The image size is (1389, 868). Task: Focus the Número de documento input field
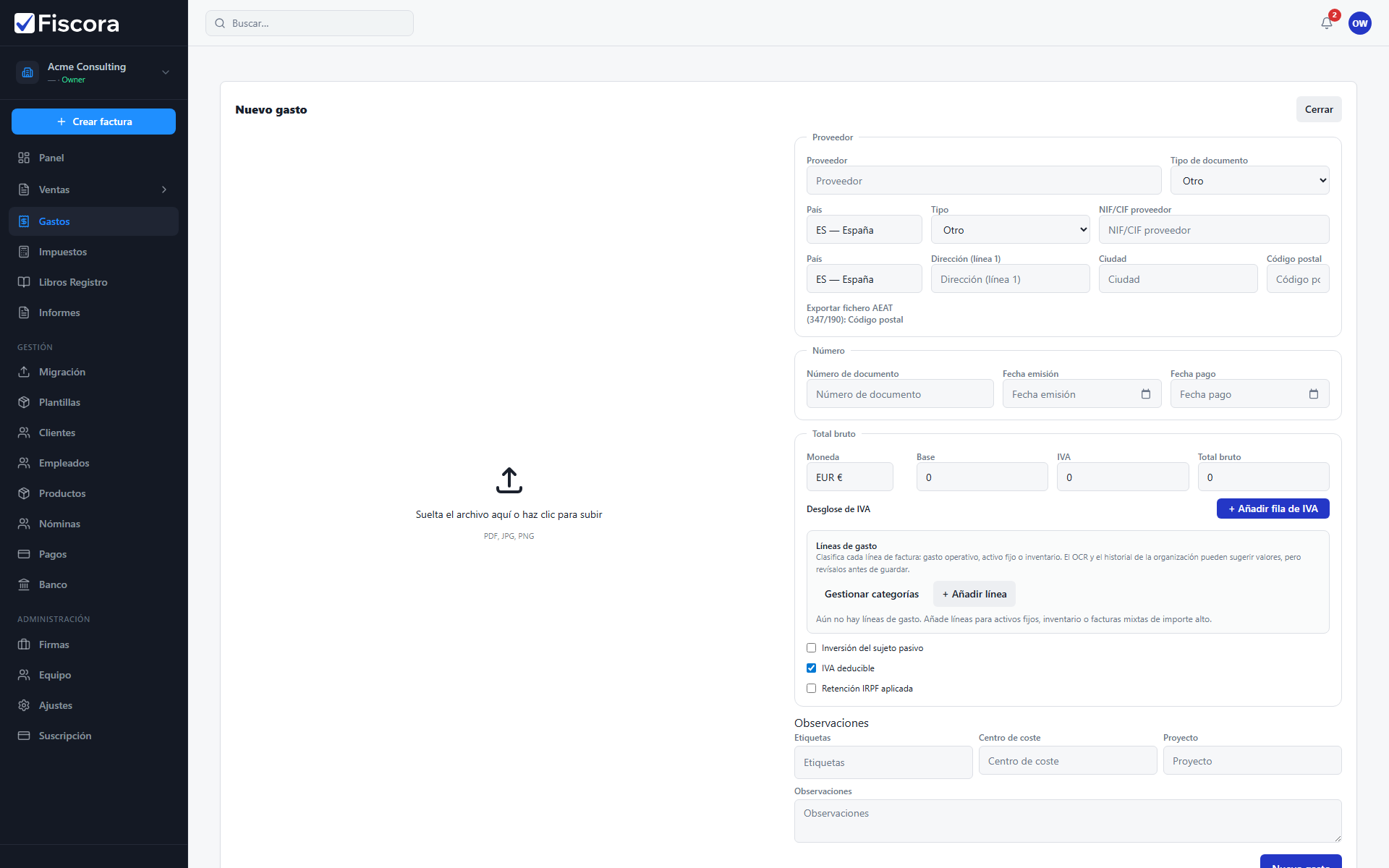899,394
